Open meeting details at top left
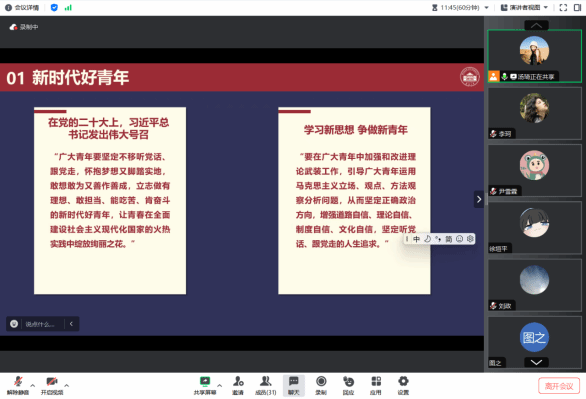The image size is (586, 399). click(22, 7)
